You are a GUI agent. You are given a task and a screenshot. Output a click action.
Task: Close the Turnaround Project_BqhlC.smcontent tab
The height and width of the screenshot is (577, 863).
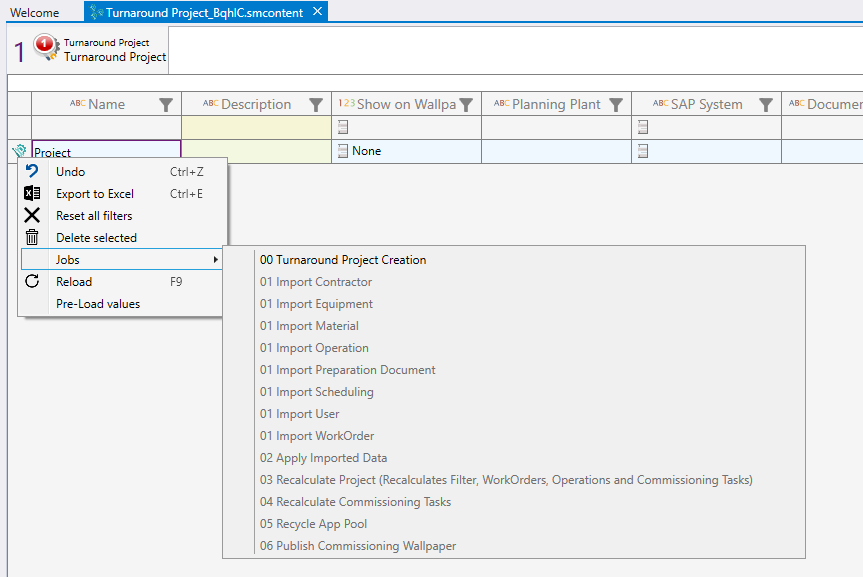coord(317,12)
